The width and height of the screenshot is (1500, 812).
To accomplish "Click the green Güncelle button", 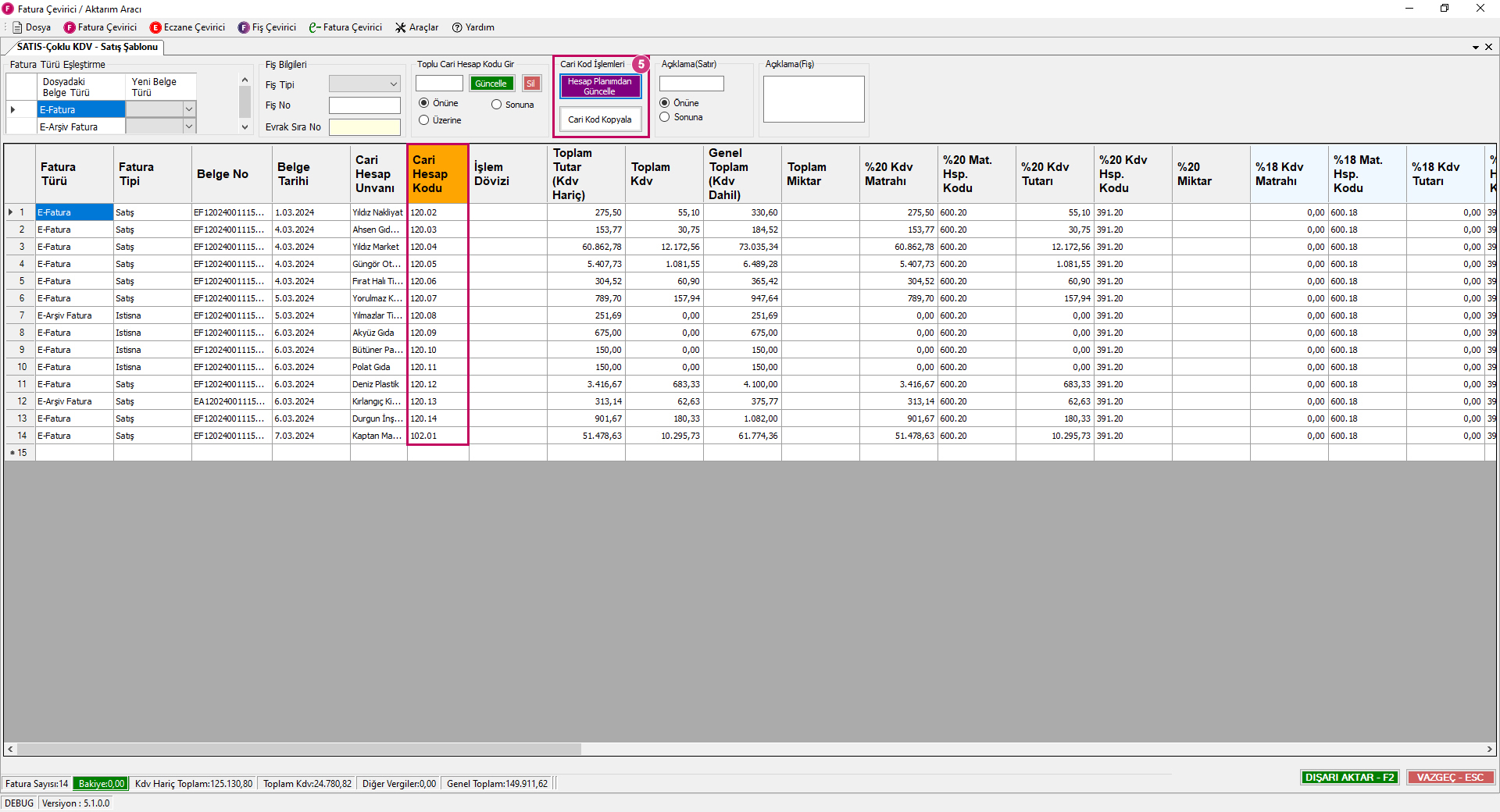I will tap(491, 84).
